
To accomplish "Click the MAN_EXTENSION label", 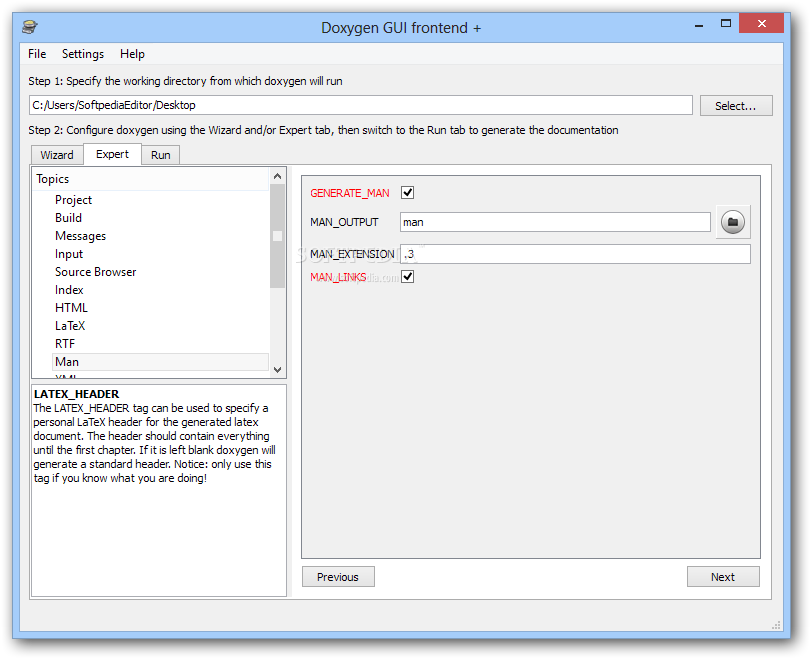I will tap(352, 254).
